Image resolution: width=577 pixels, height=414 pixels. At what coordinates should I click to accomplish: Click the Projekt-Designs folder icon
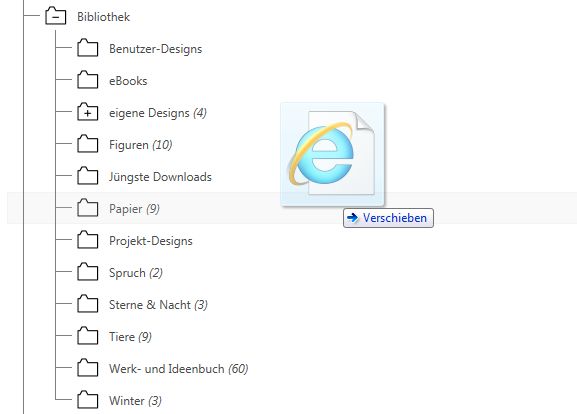tap(88, 240)
